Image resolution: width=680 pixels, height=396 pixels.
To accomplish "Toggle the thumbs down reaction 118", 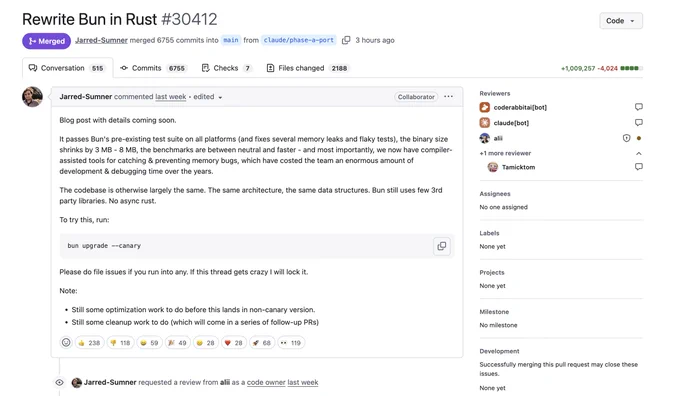I will (120, 343).
